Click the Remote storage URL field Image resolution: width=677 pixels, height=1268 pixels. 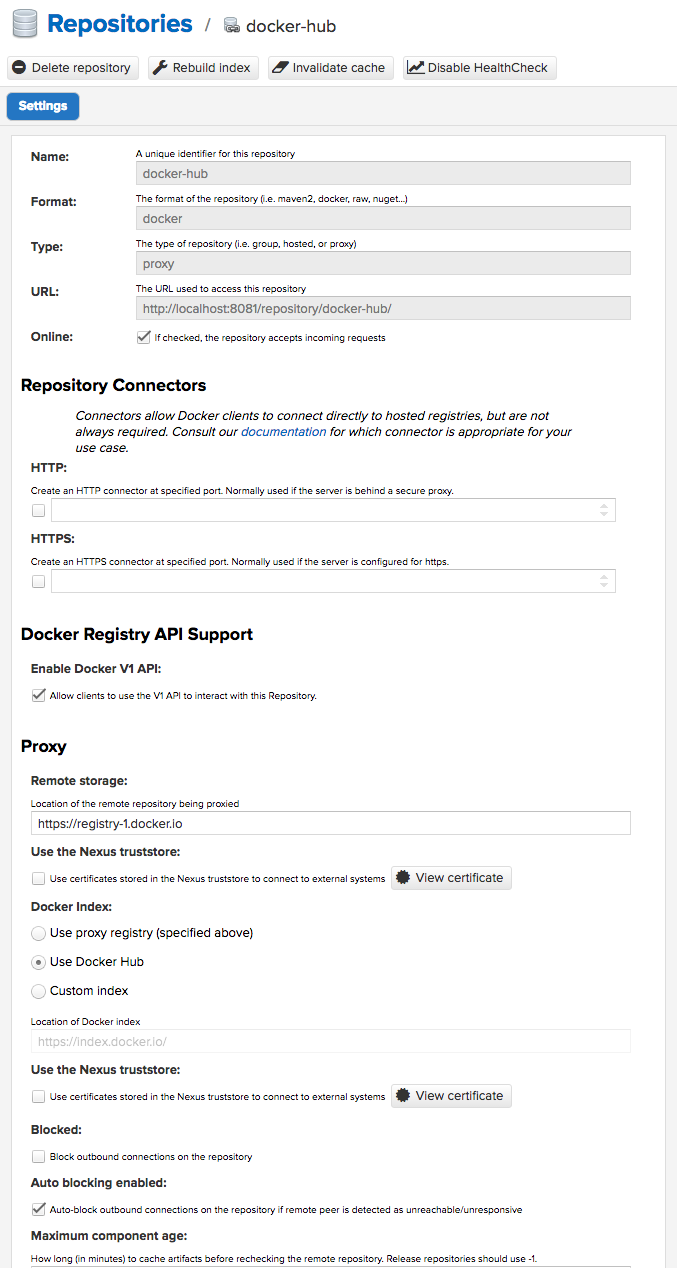(x=331, y=822)
